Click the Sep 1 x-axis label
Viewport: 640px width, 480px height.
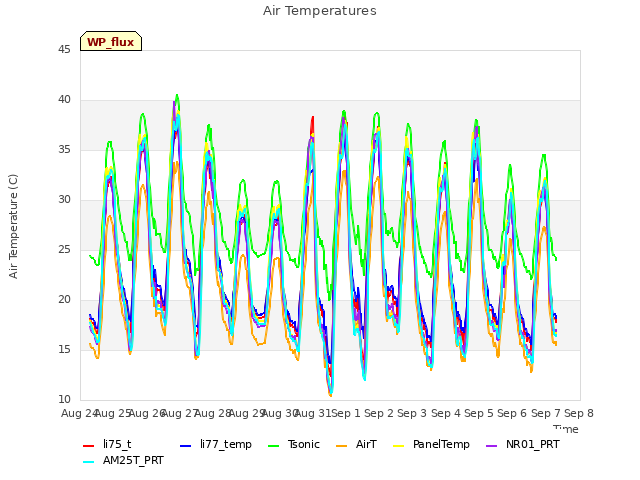(346, 413)
